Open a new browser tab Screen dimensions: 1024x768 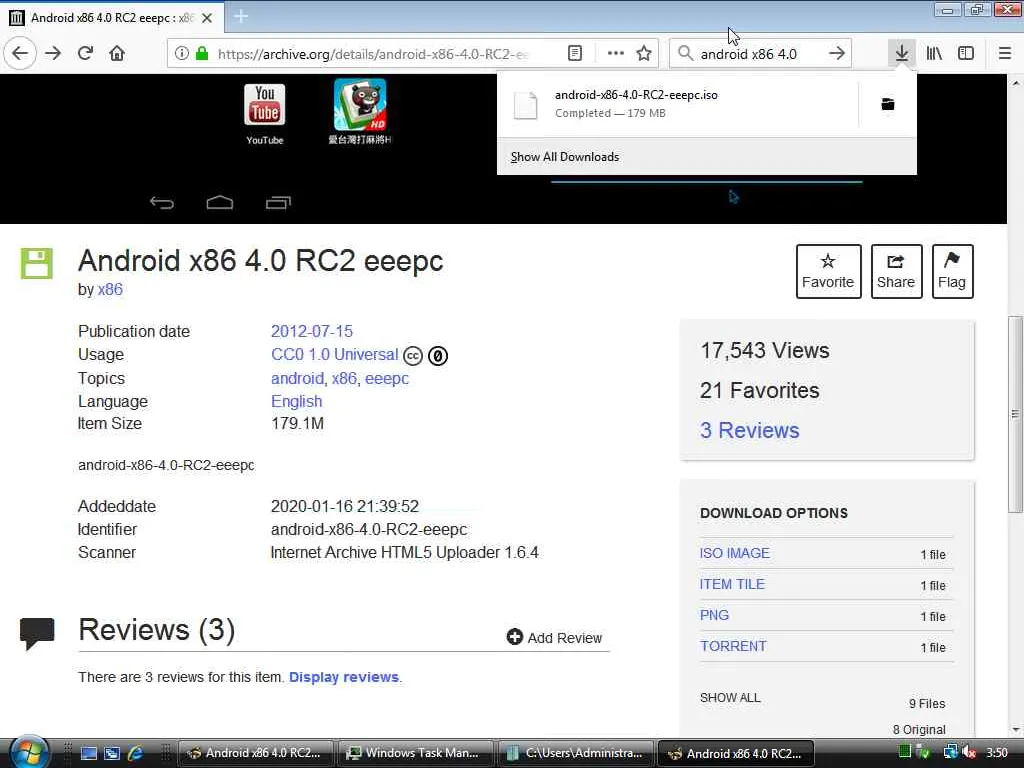pyautogui.click(x=241, y=16)
